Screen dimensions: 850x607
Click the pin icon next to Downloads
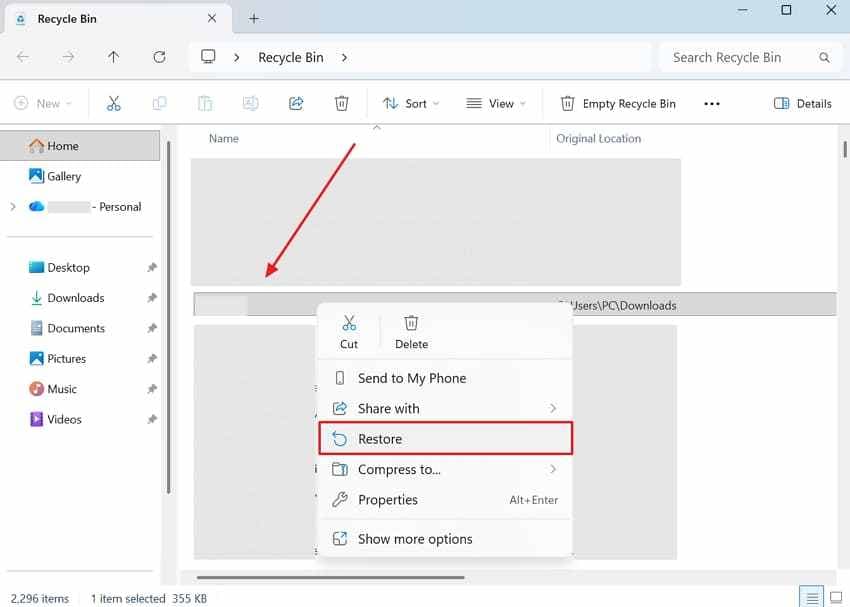point(152,298)
